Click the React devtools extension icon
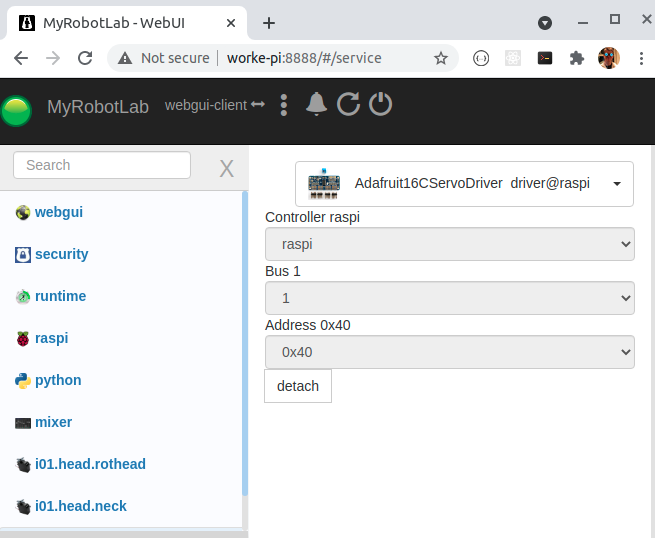The height and width of the screenshot is (538, 655). [x=513, y=58]
